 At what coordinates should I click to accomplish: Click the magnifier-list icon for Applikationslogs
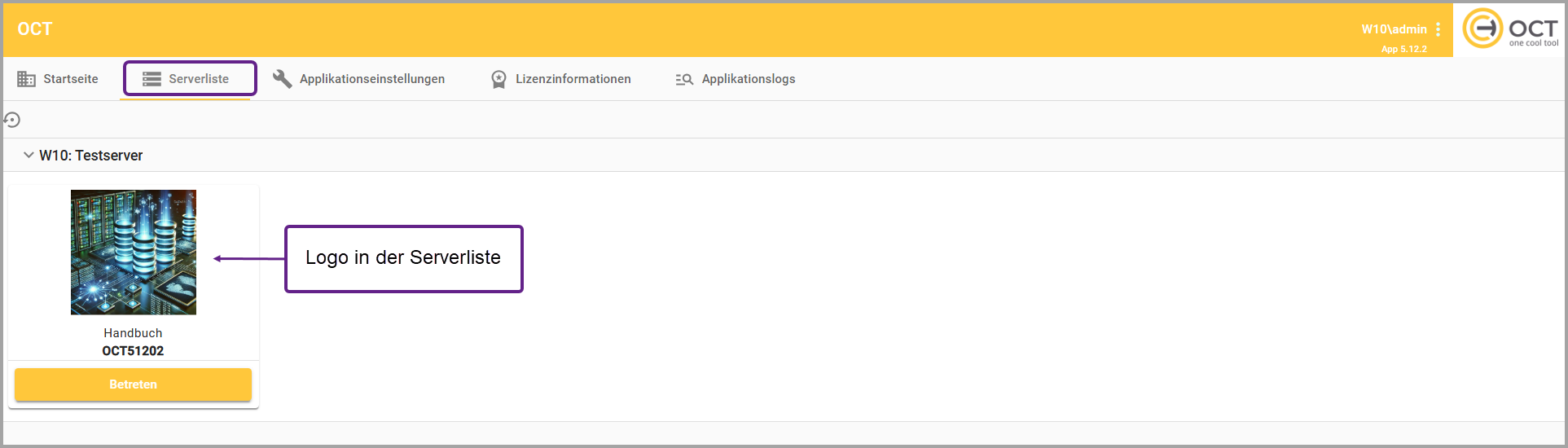(x=684, y=79)
